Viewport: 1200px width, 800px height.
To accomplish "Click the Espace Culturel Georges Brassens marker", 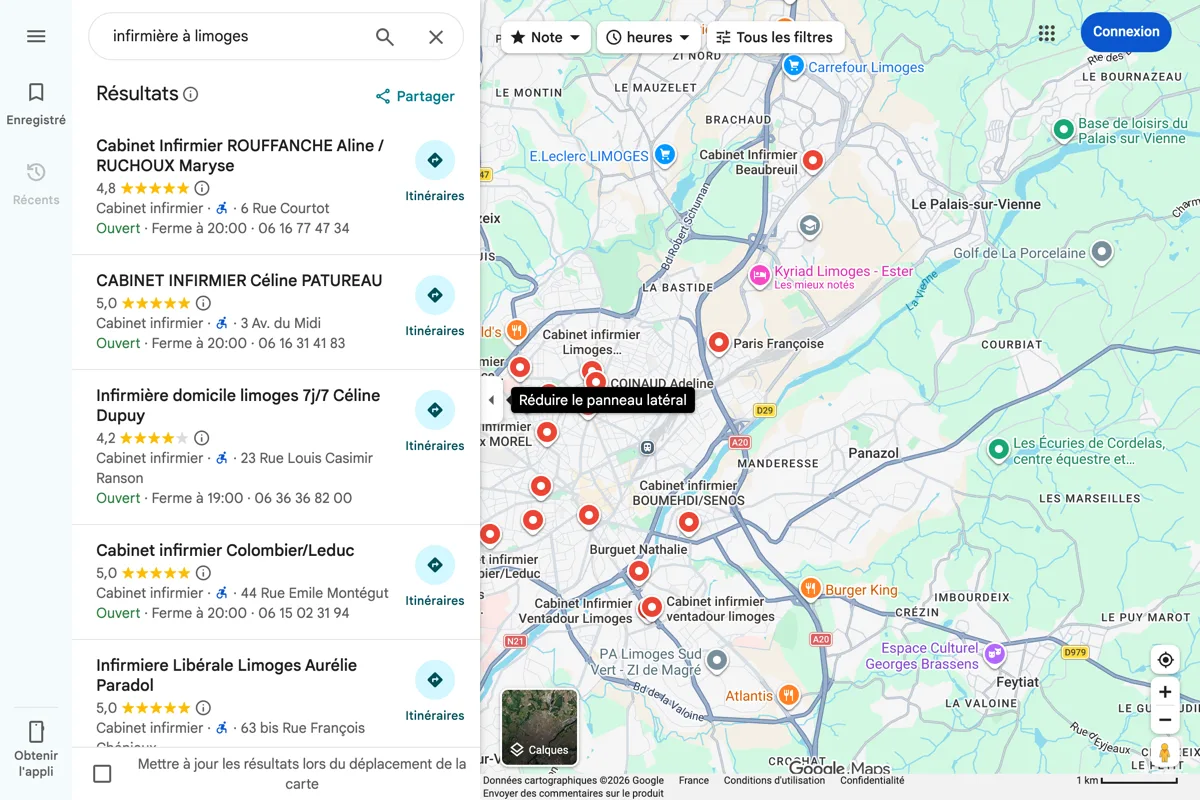I will [x=994, y=654].
